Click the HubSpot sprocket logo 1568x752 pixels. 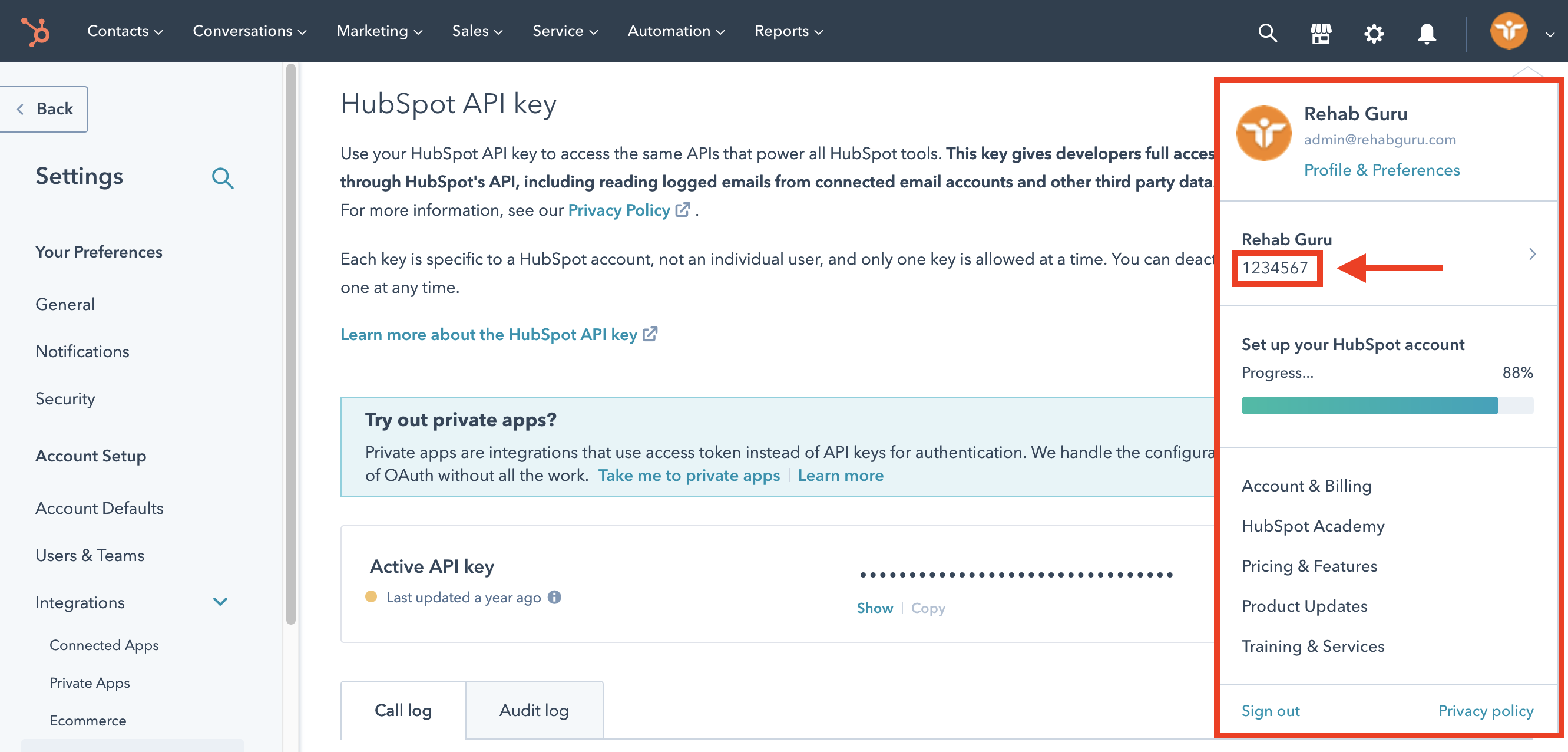tap(35, 31)
